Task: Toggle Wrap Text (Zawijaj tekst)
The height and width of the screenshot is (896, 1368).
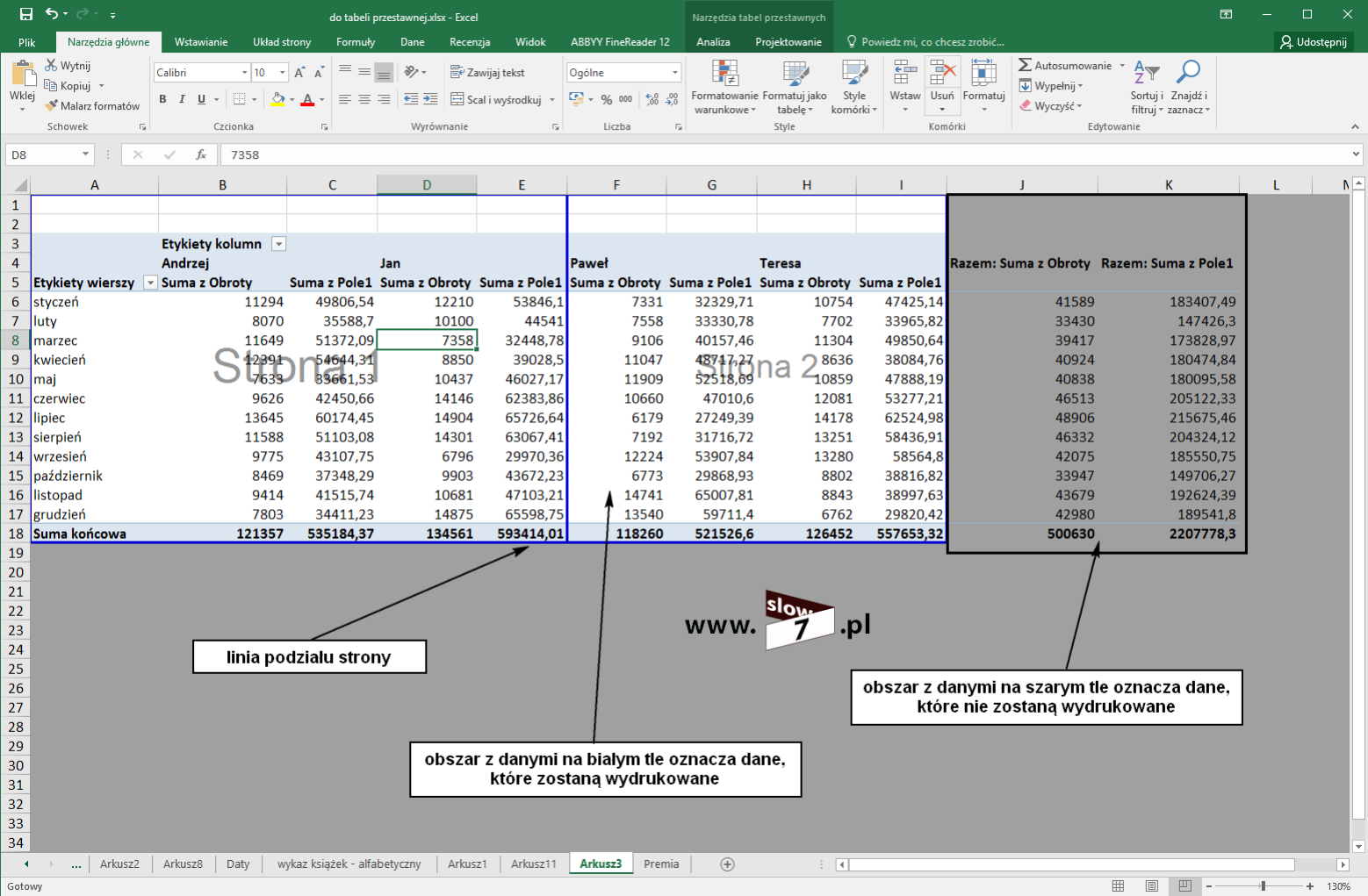Action: point(487,73)
